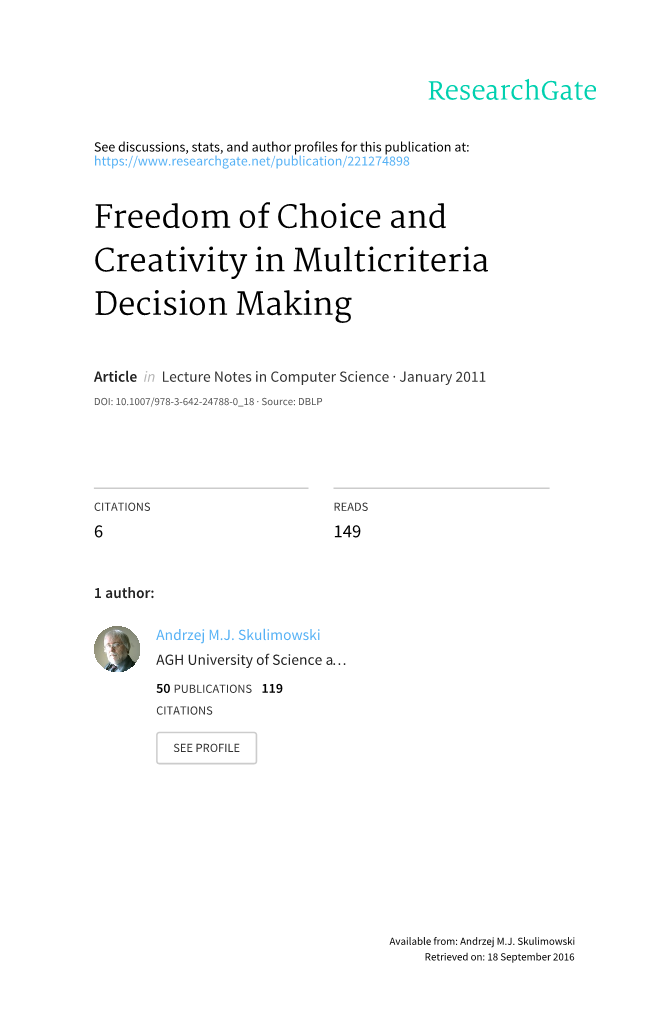Click the January 2011 publication date
The image size is (667, 1026).
coord(443,377)
